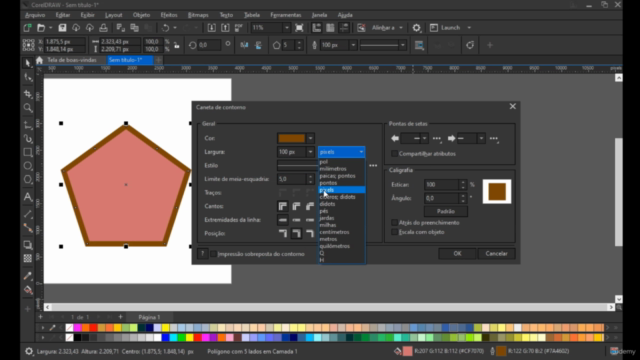The image size is (640, 360).
Task: Click the full screen preview icon
Action: point(299,28)
